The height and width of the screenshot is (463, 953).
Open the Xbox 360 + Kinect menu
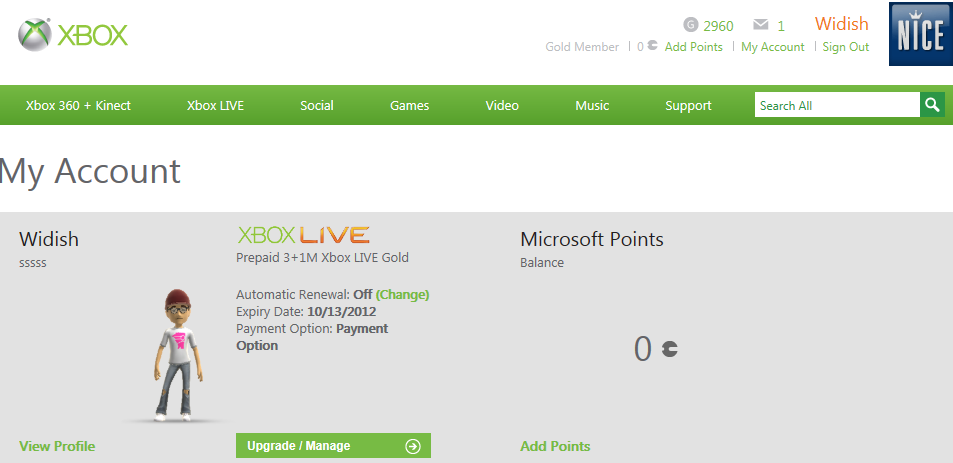pos(78,106)
